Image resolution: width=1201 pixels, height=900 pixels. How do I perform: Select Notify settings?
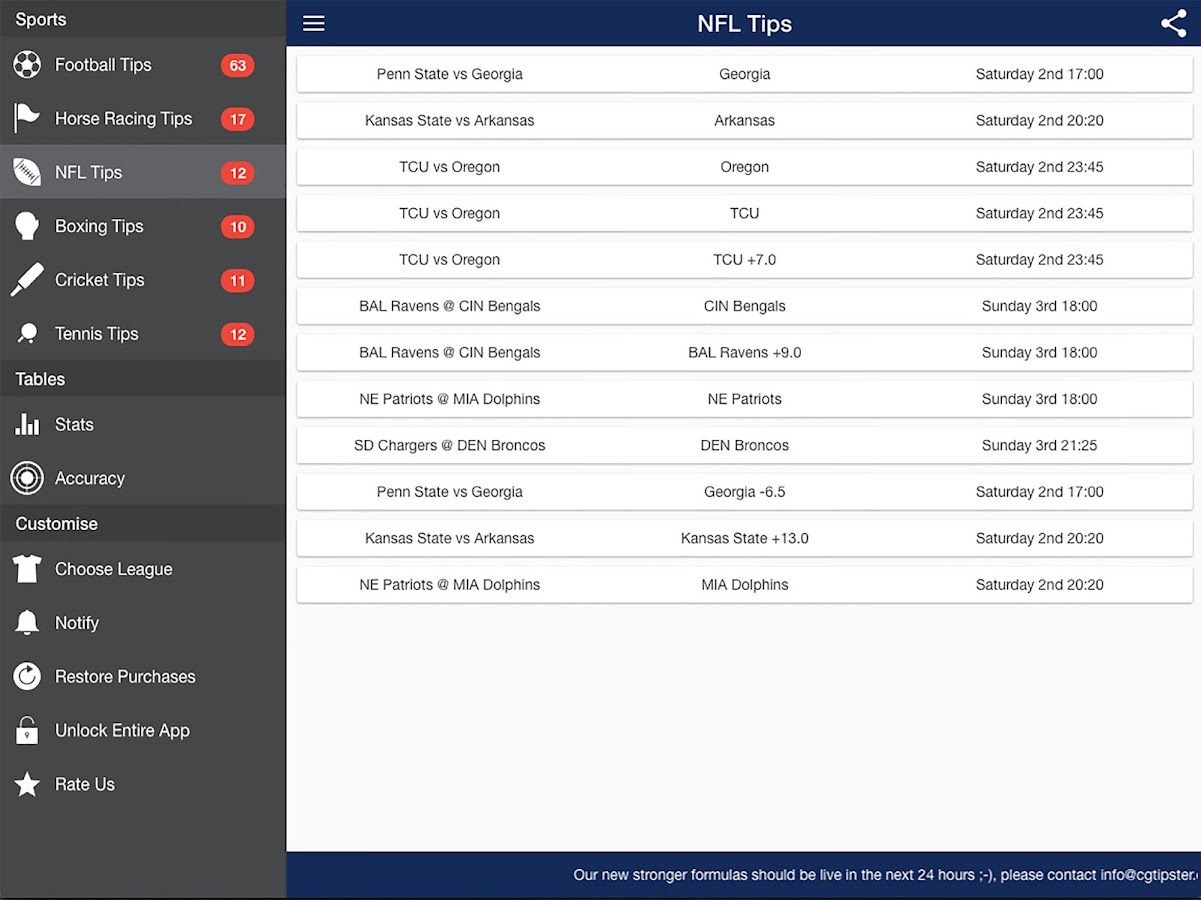pos(77,623)
